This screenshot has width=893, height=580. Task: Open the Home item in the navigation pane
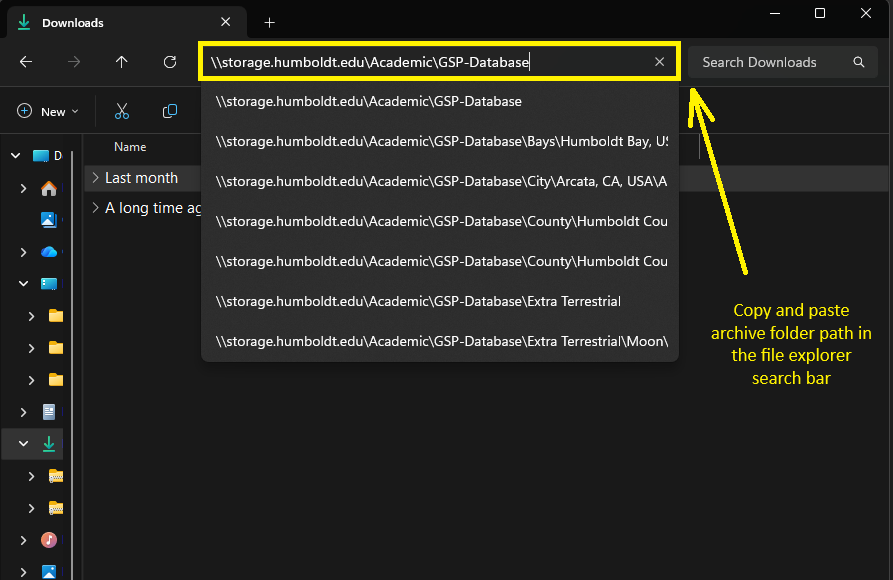[x=48, y=188]
